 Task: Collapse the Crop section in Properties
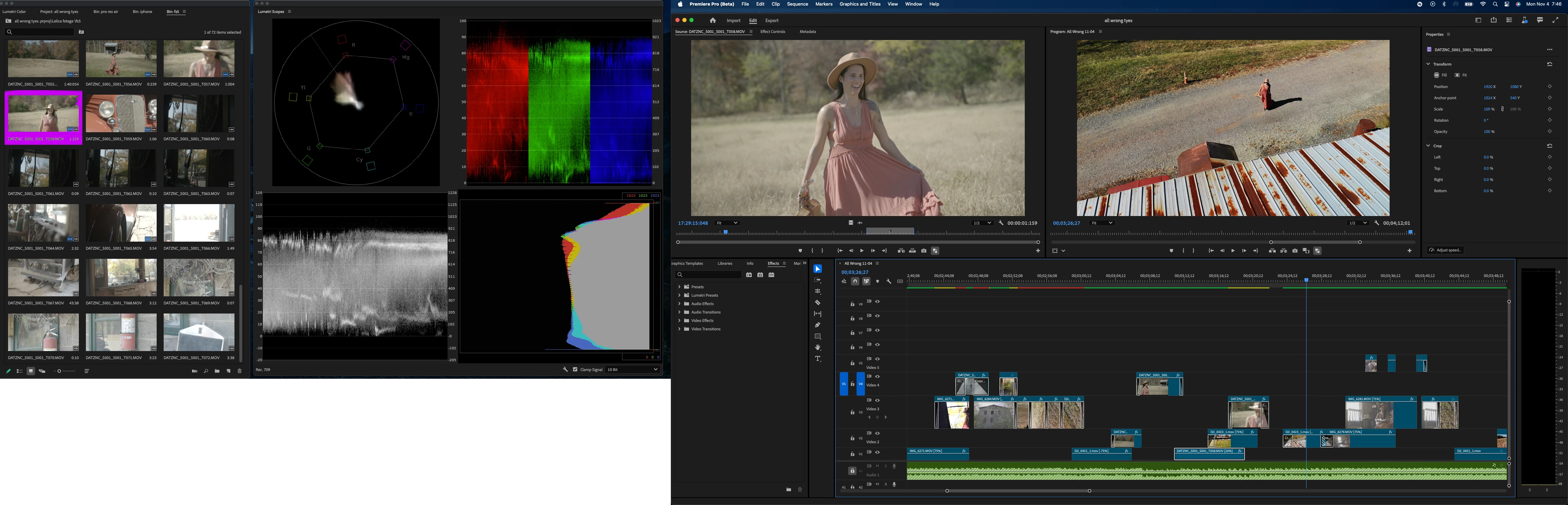[1428, 146]
